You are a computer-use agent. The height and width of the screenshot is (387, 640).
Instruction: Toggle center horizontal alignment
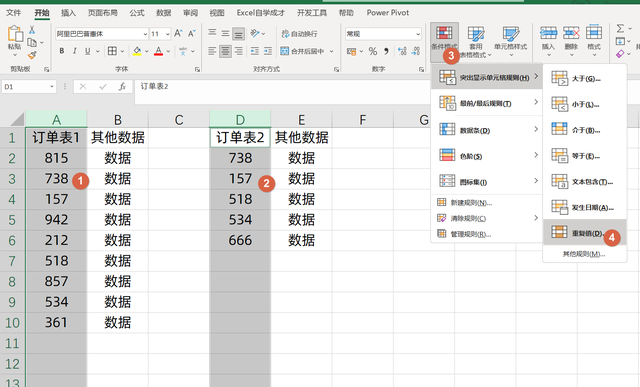(225, 51)
